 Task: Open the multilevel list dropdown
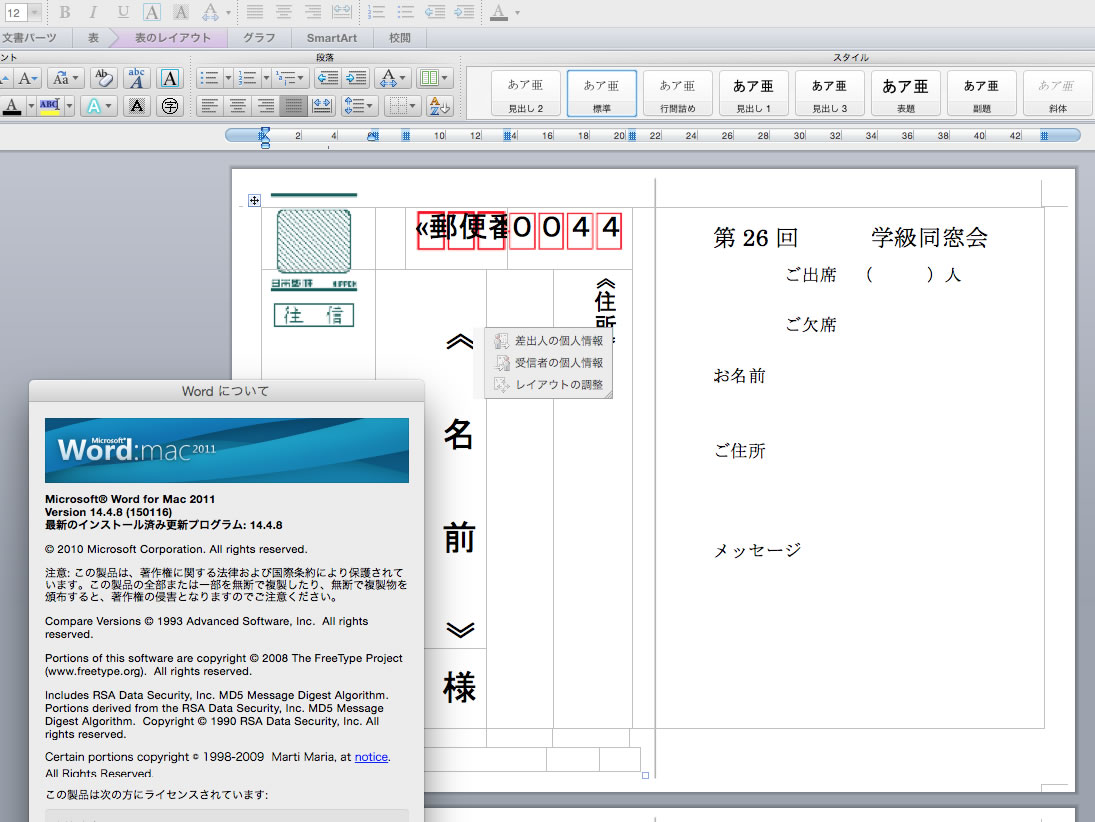[290, 78]
